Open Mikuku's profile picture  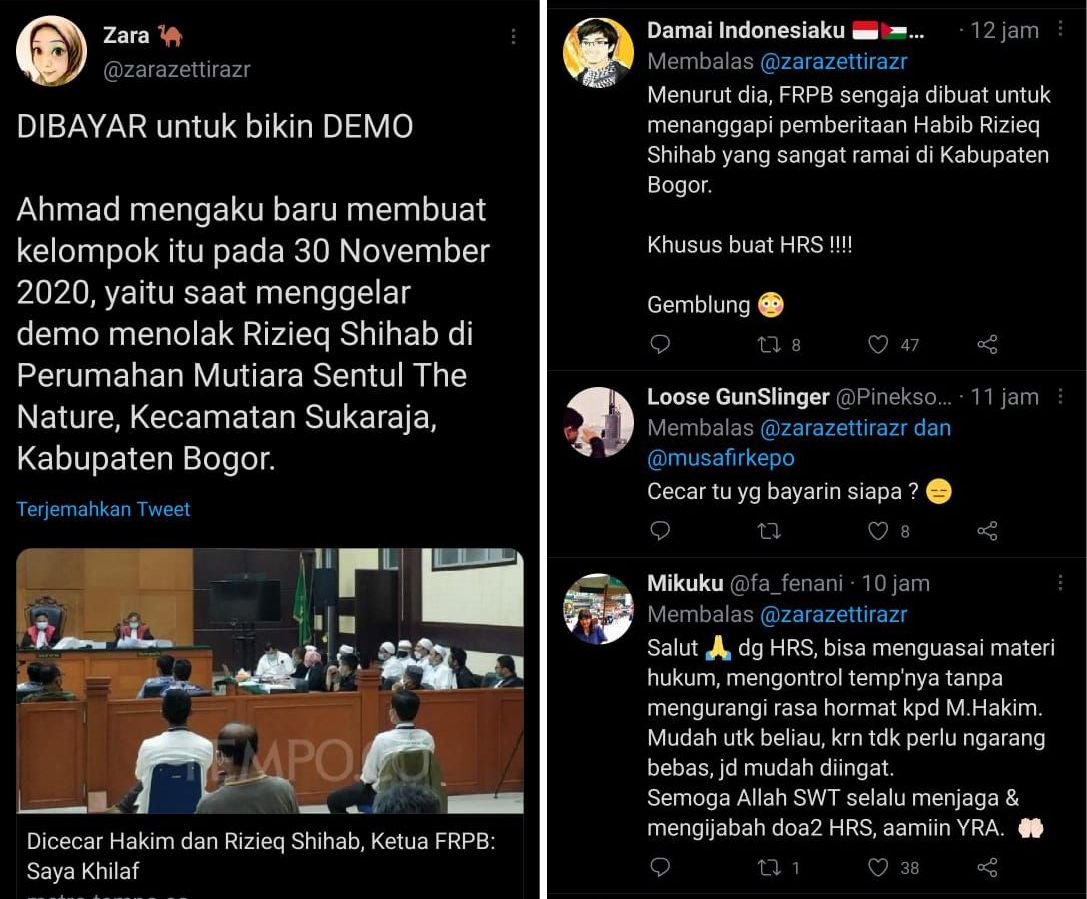pos(599,609)
